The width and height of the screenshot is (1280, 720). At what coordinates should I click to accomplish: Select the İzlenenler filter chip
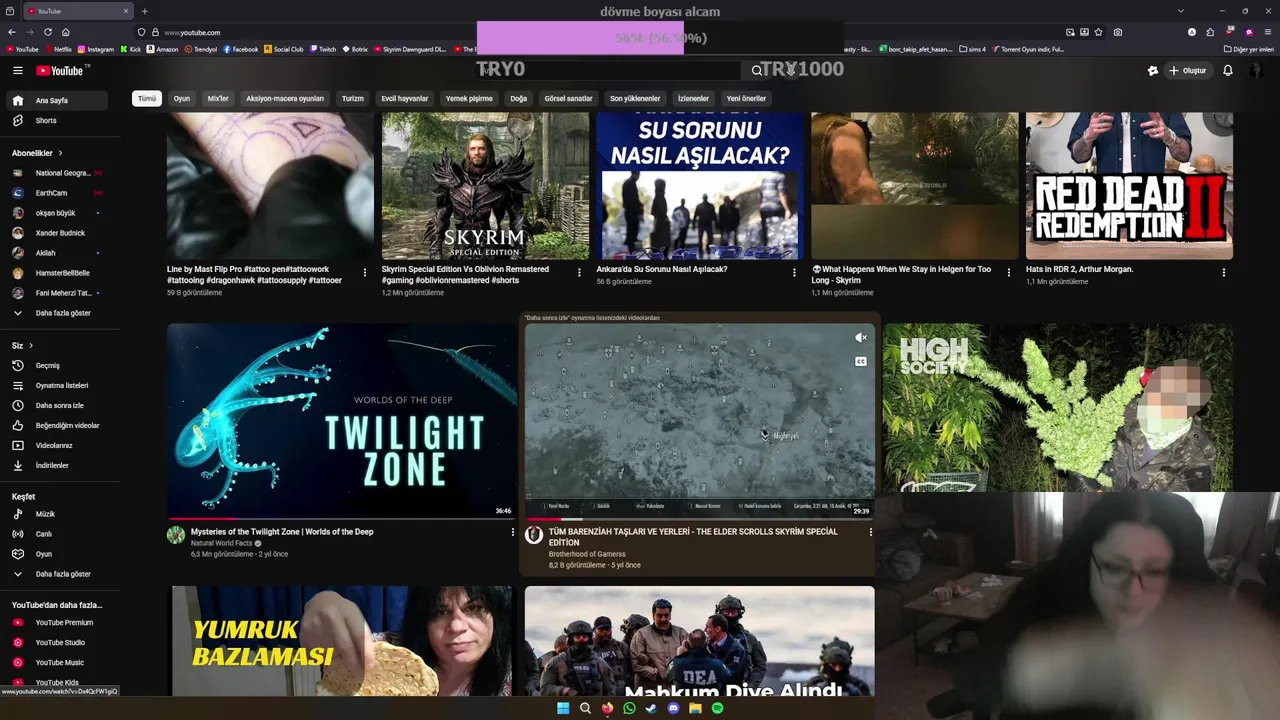pos(693,99)
